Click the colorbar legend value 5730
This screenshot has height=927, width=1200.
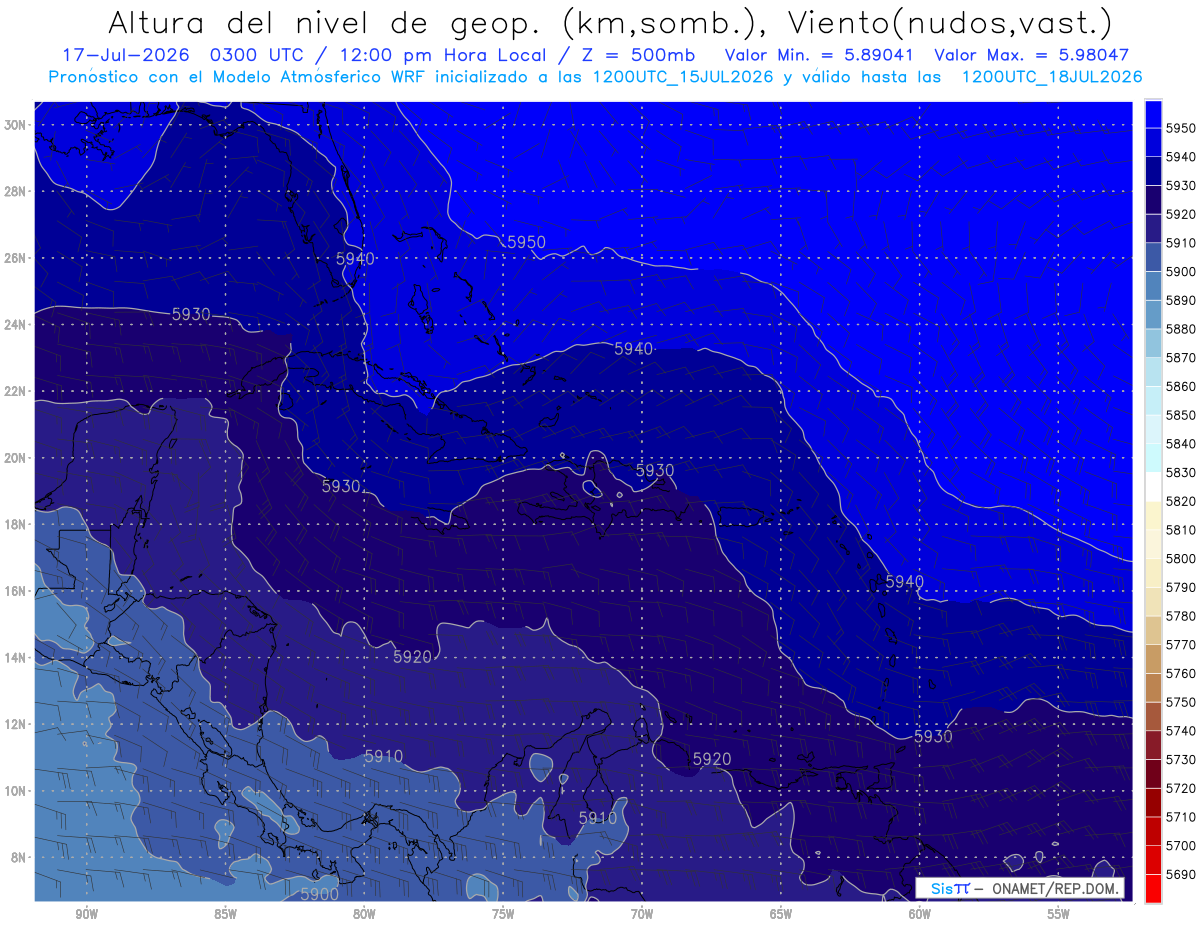coord(1180,759)
